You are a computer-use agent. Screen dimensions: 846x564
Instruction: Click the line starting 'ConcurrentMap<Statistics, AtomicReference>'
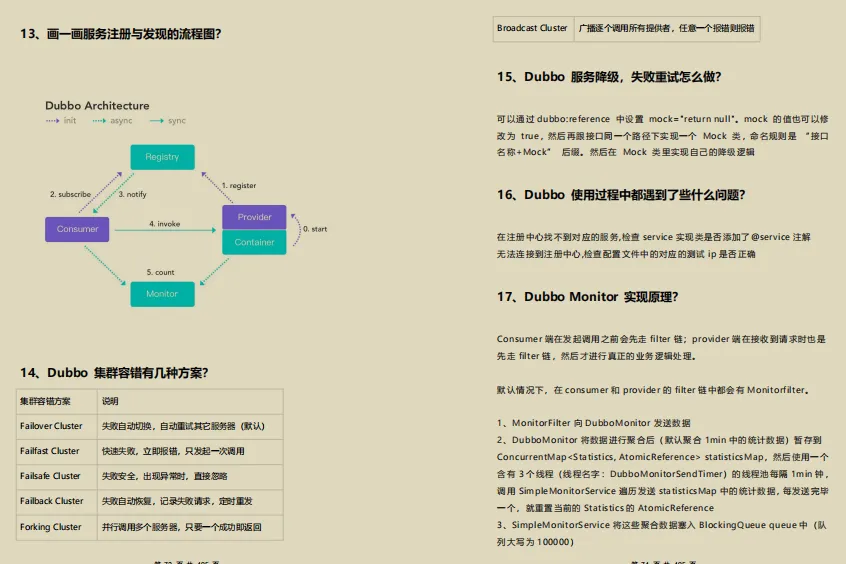663,457
